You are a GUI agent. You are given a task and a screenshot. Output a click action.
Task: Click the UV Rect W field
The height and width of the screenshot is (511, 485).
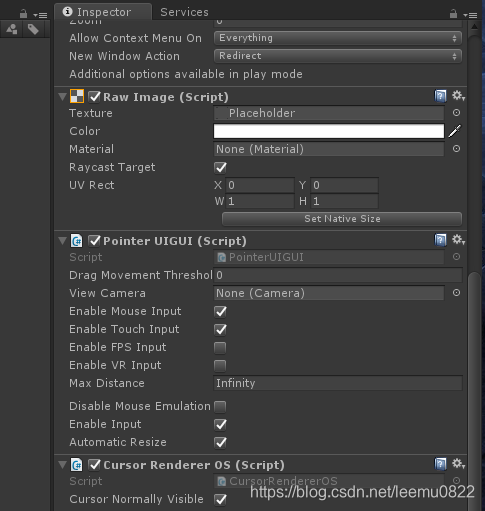coord(260,201)
